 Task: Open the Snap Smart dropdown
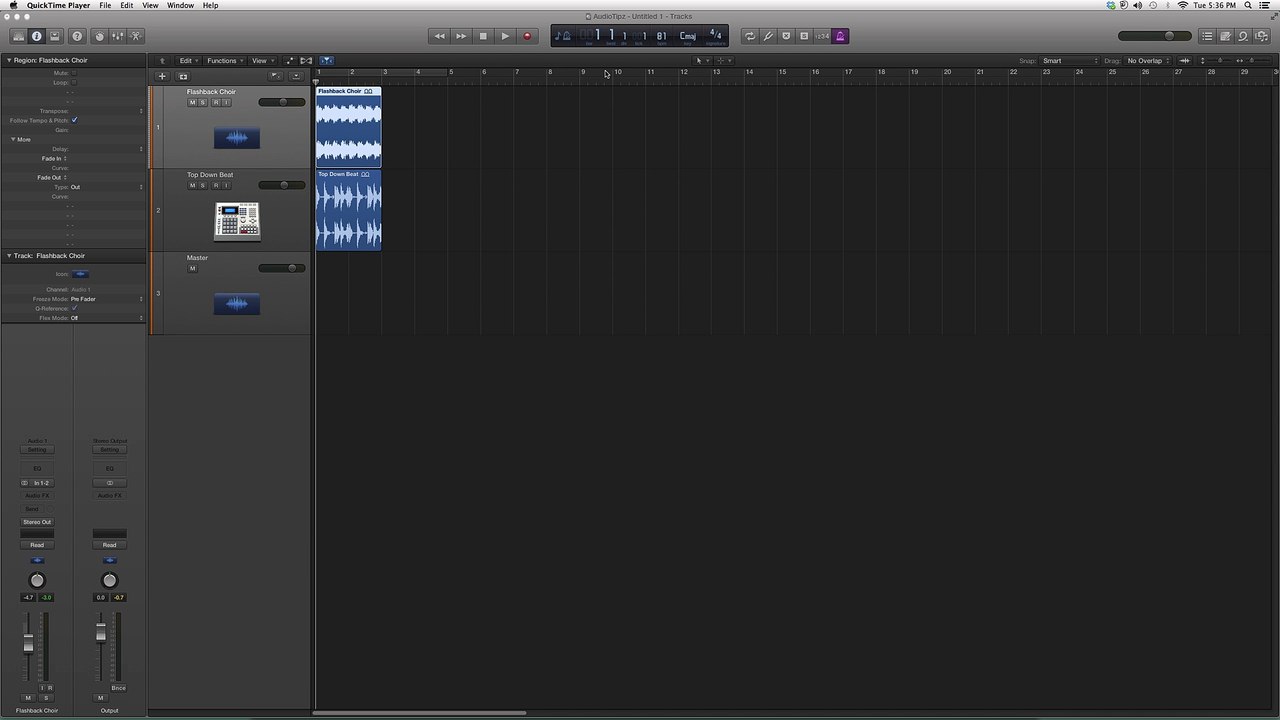coord(1069,61)
